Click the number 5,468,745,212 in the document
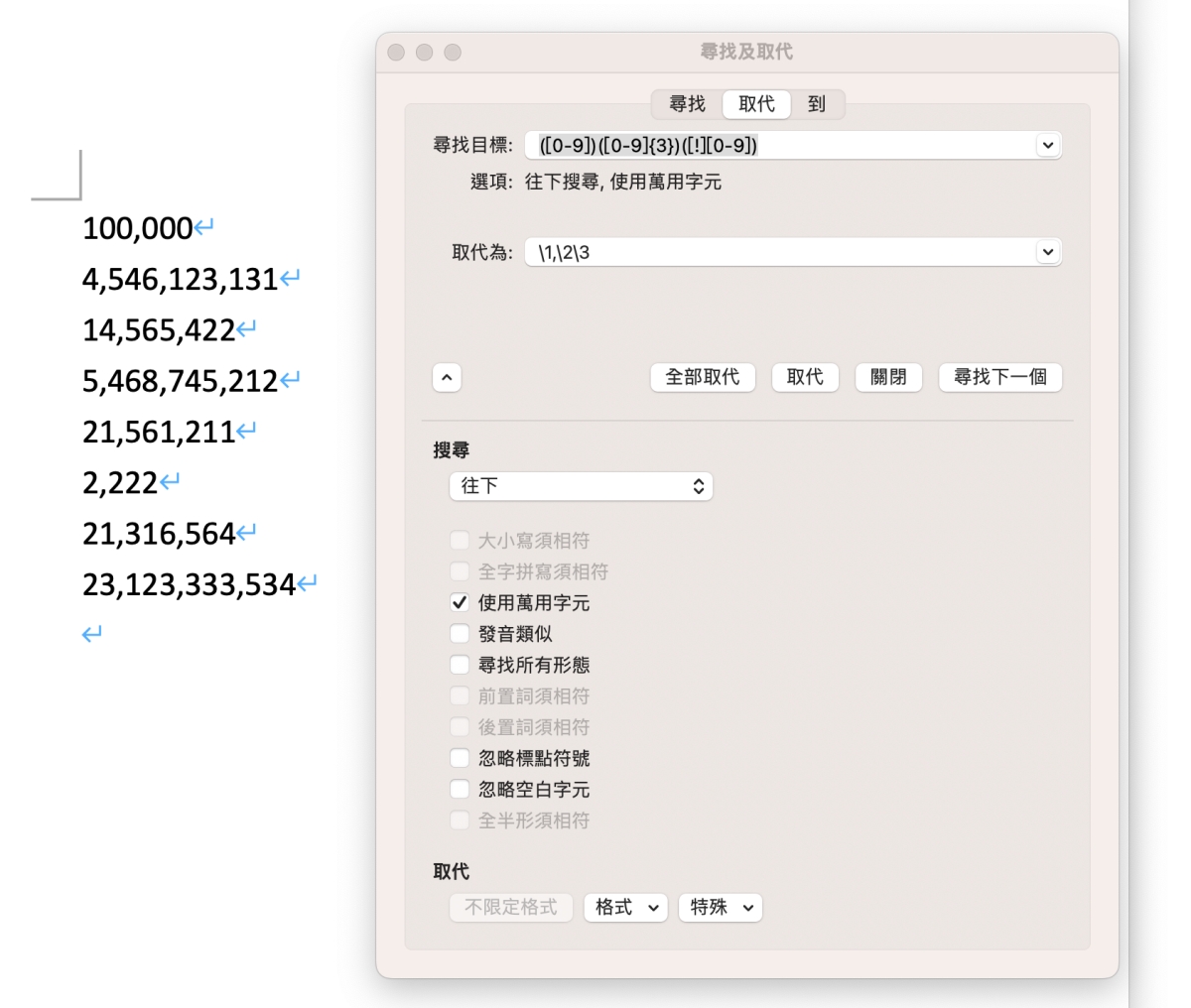The image size is (1191, 1008). pos(180,380)
